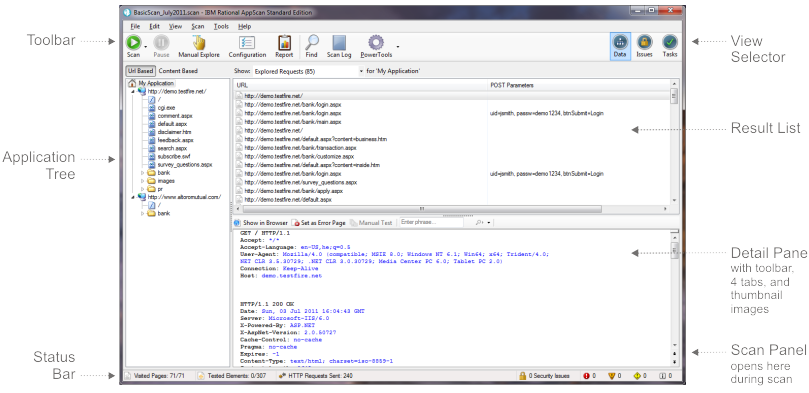Switch to the Data view
Image resolution: width=809 pixels, height=393 pixels.
coord(620,46)
